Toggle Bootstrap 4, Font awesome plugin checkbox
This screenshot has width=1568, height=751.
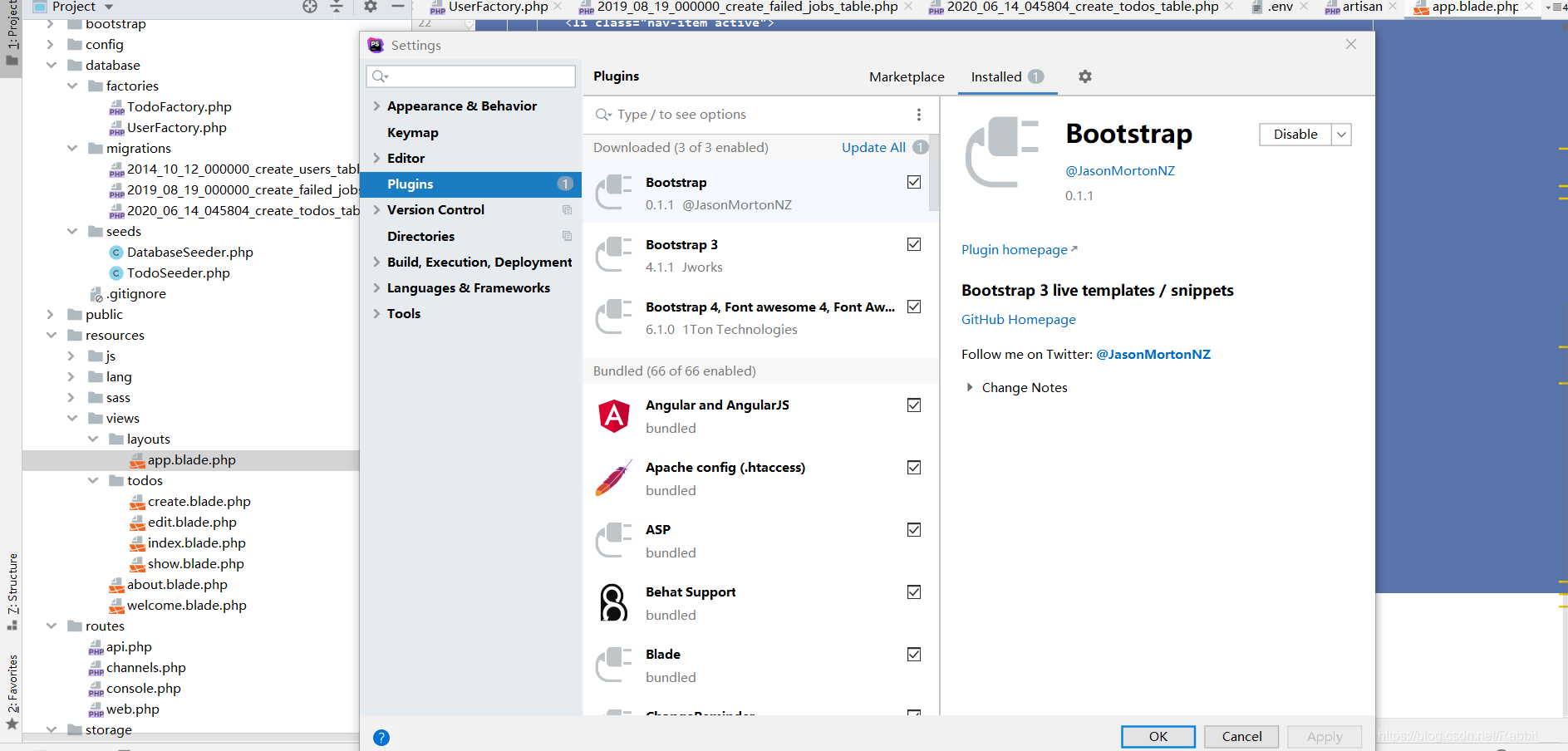pos(914,307)
